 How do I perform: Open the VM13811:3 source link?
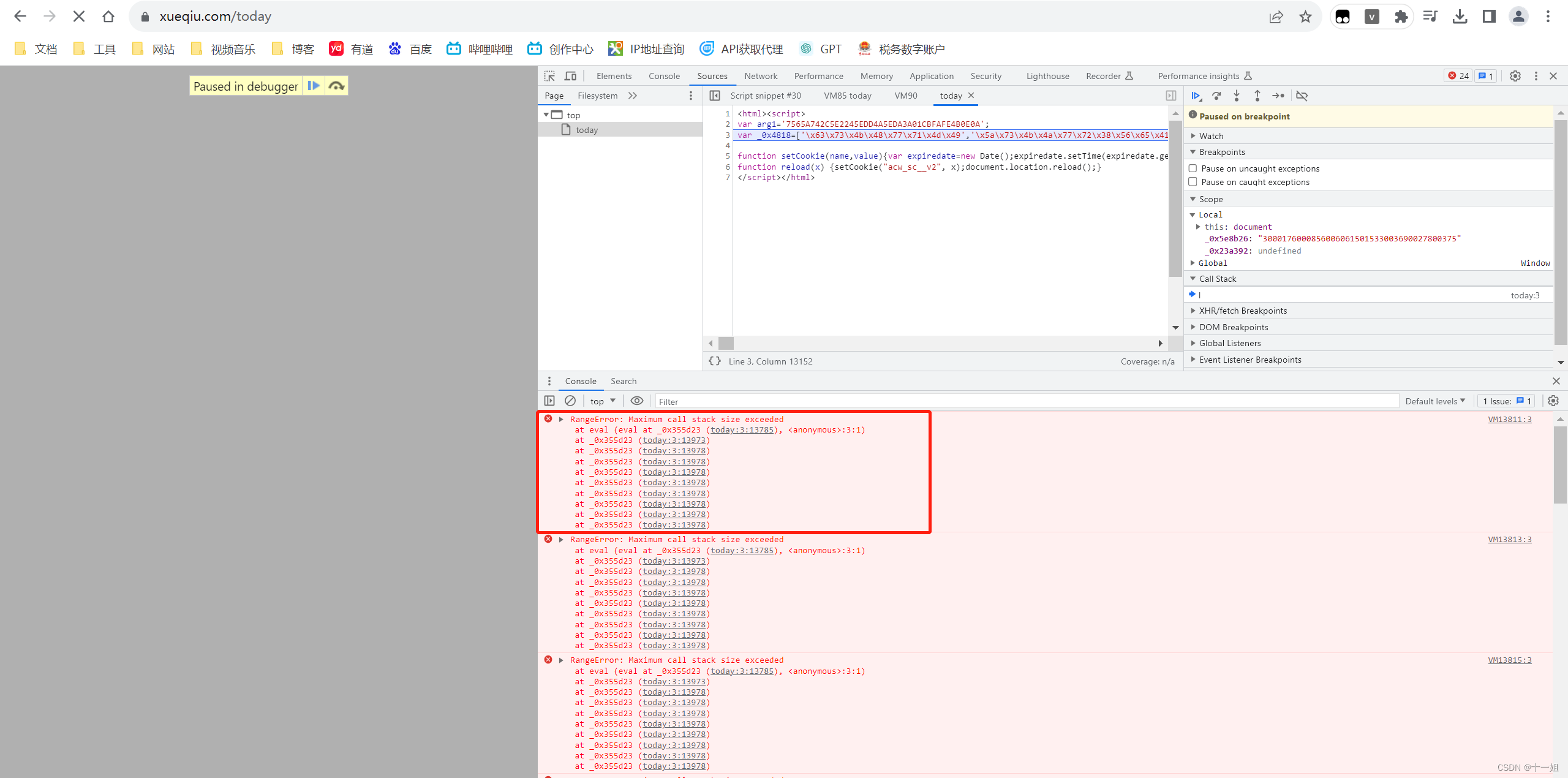click(1509, 419)
